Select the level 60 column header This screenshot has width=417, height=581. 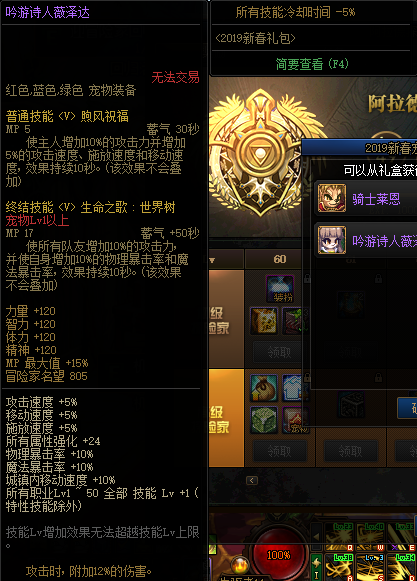pyautogui.click(x=280, y=259)
